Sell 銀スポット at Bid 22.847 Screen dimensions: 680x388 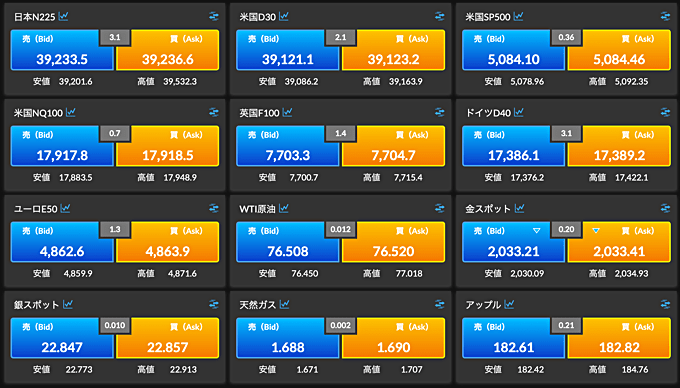pos(62,338)
